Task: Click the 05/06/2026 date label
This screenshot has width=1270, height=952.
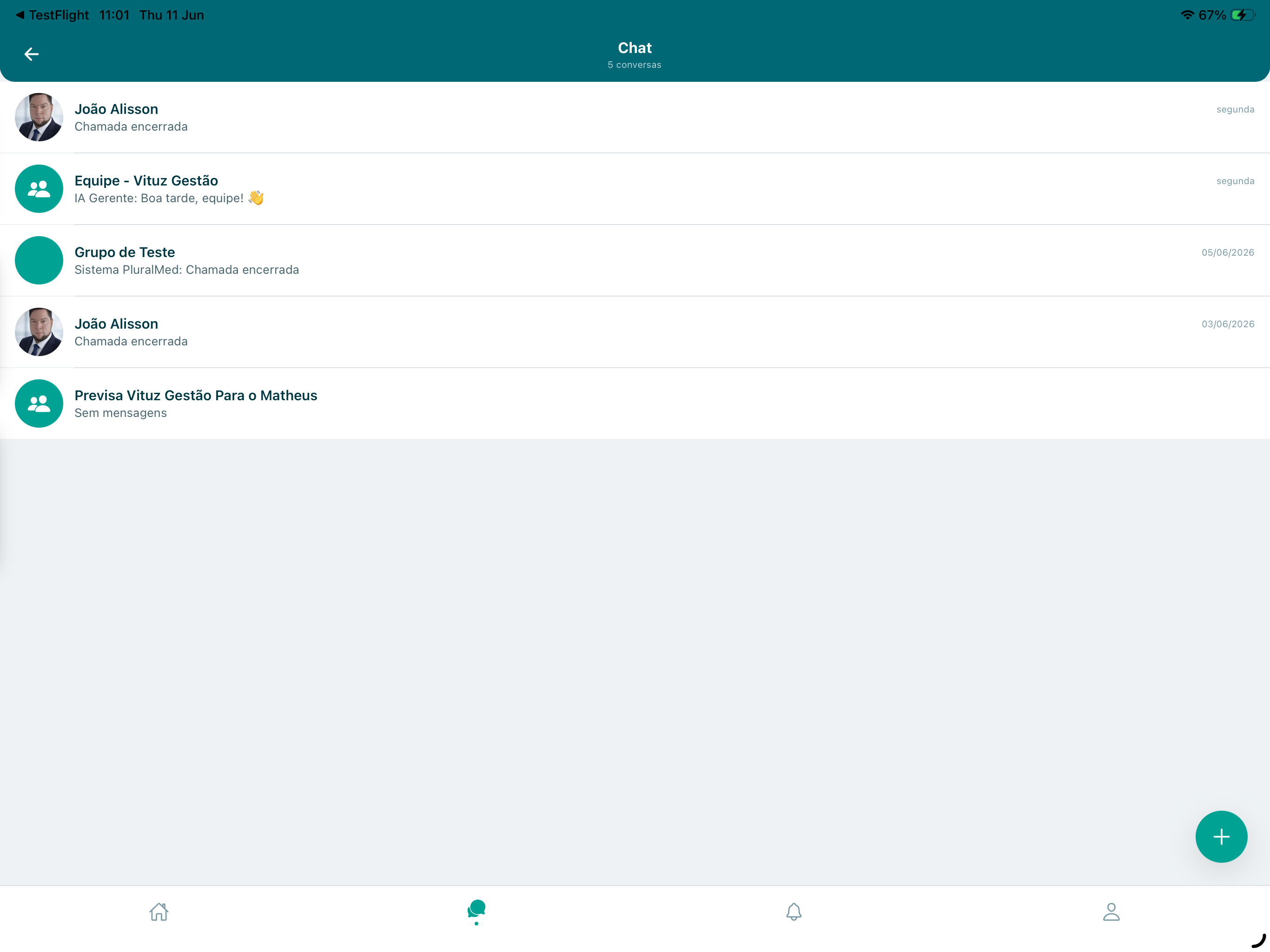Action: point(1228,252)
